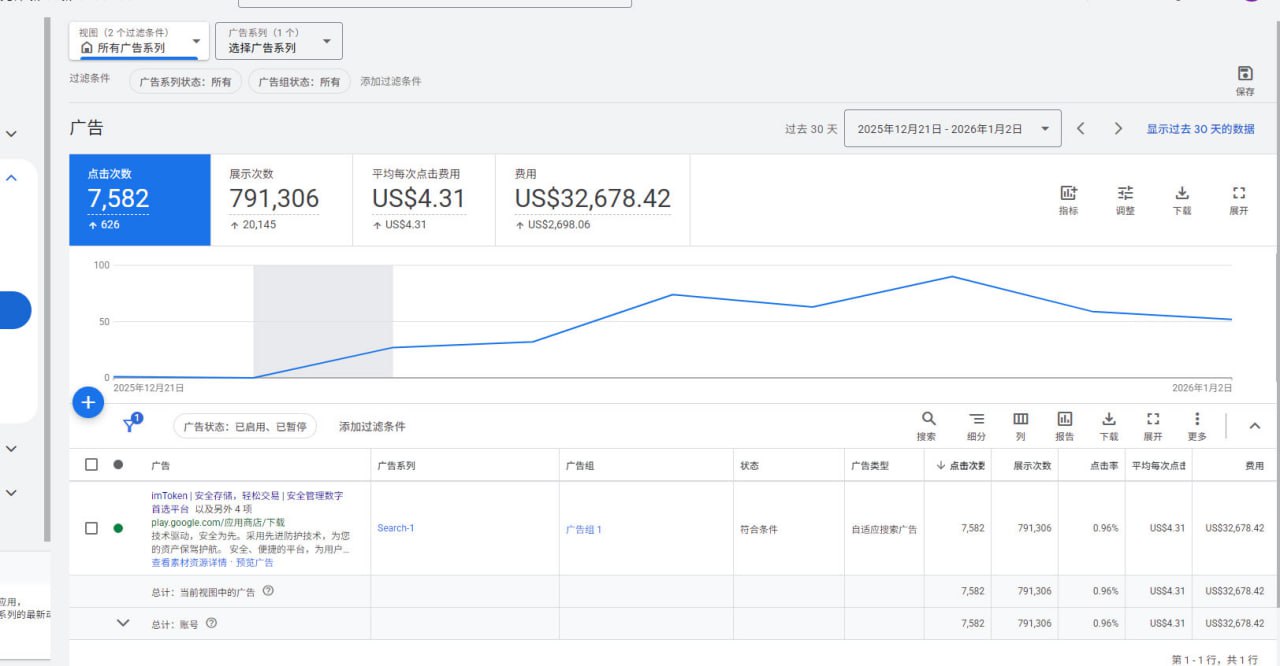Sort by 点击次数 column header
The image size is (1280, 666).
(961, 465)
